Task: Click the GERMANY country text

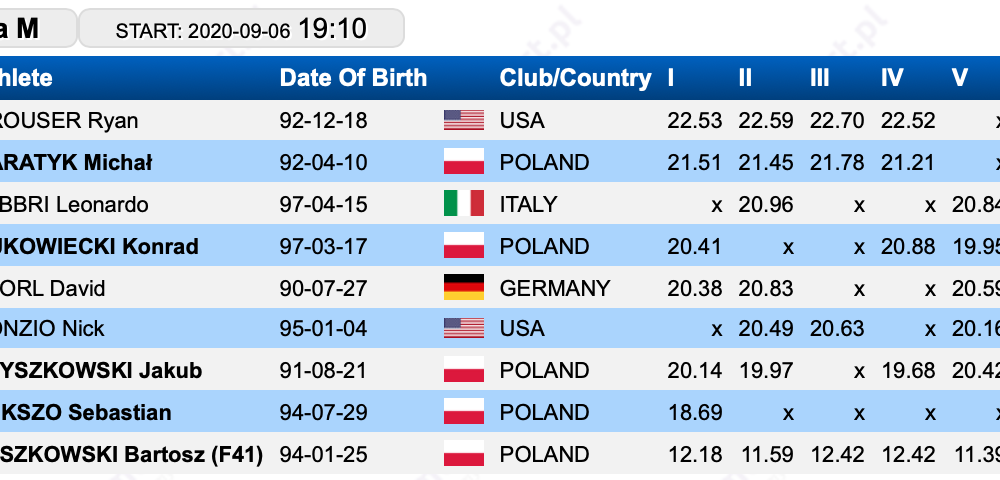Action: pos(555,288)
